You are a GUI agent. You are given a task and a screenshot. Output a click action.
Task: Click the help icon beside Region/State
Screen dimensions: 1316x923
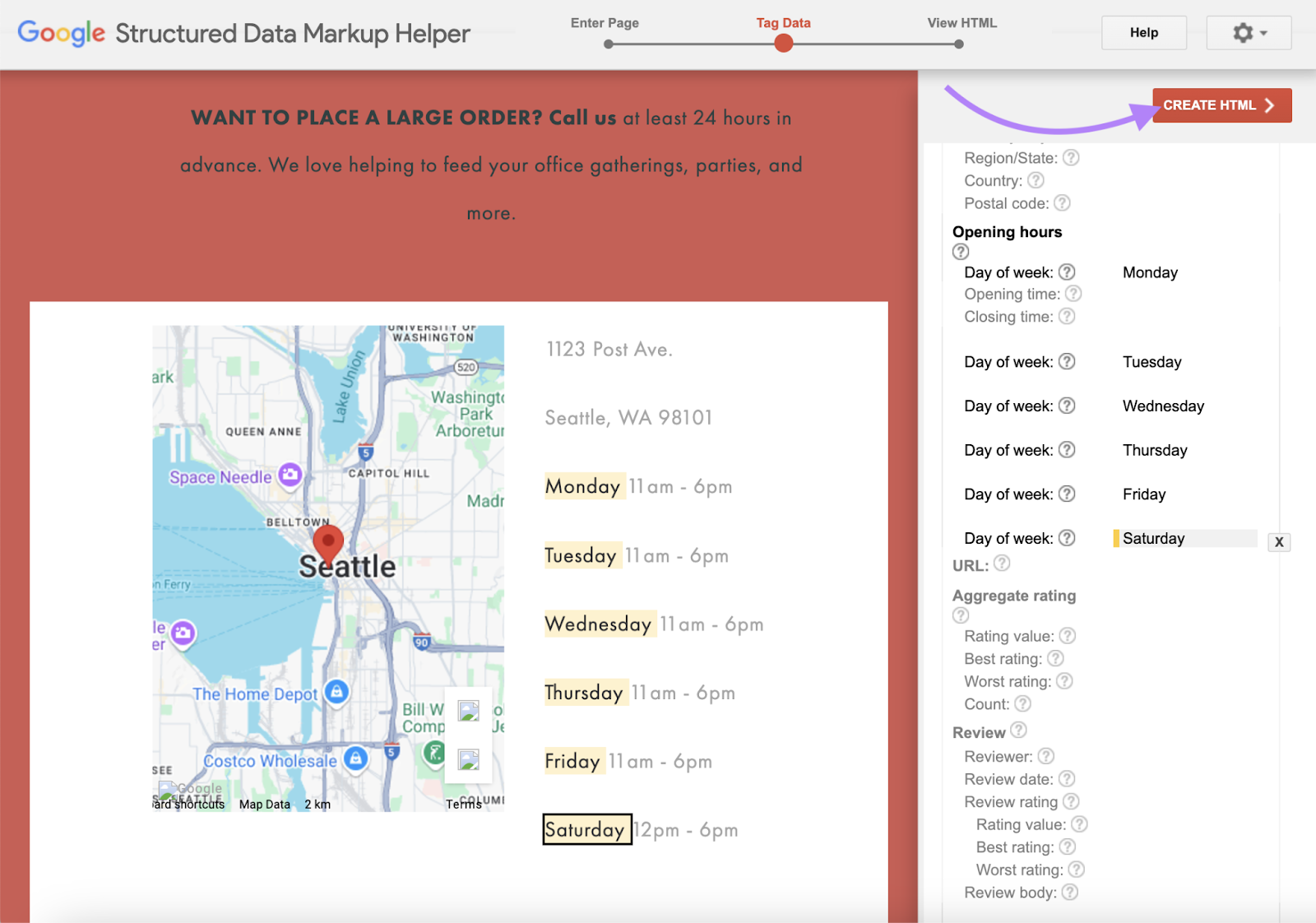[x=1070, y=158]
